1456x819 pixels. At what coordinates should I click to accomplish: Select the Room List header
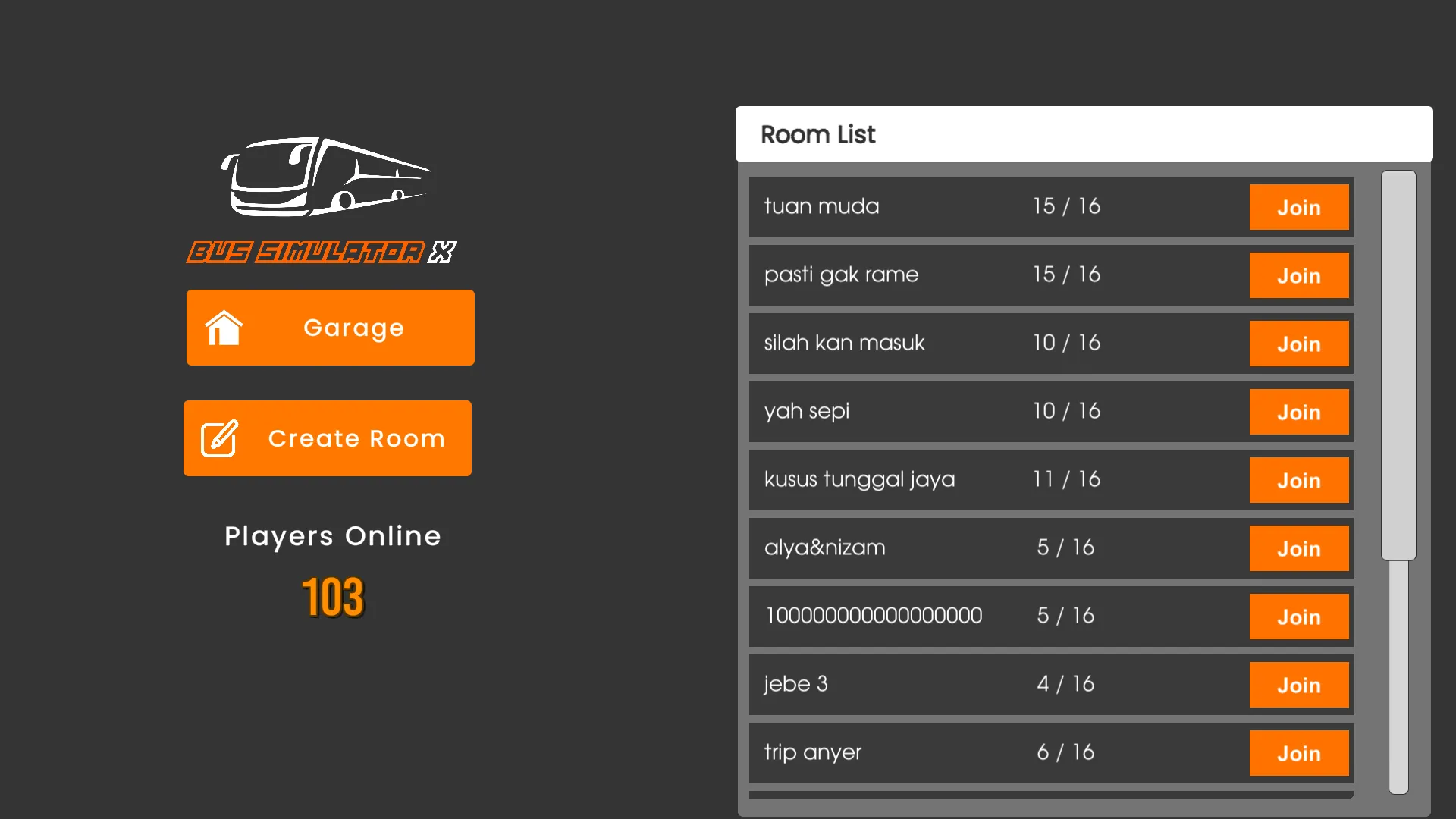coord(818,134)
